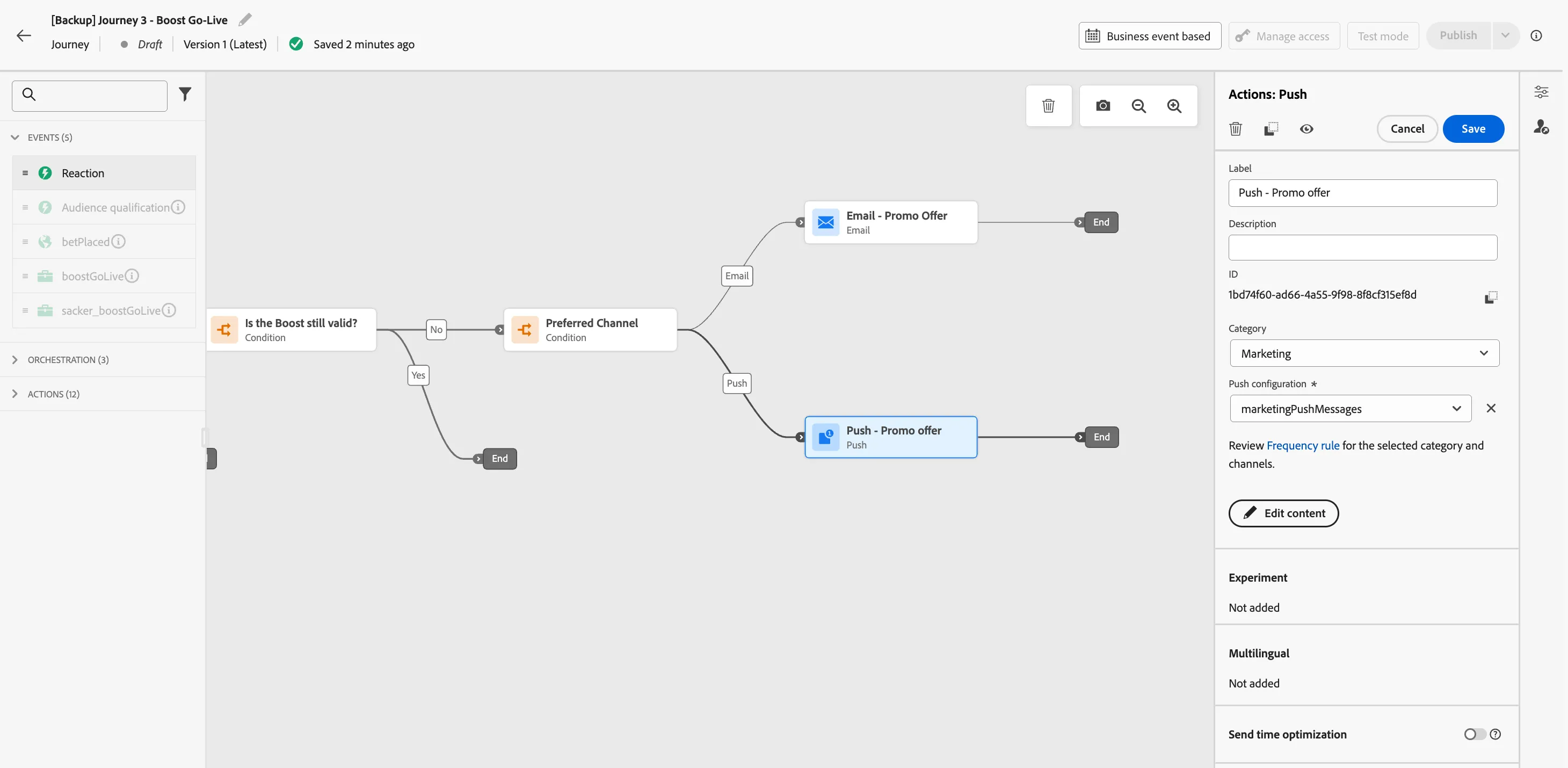Select the Email - Promo Offer node
1568x768 pixels.
click(x=890, y=223)
